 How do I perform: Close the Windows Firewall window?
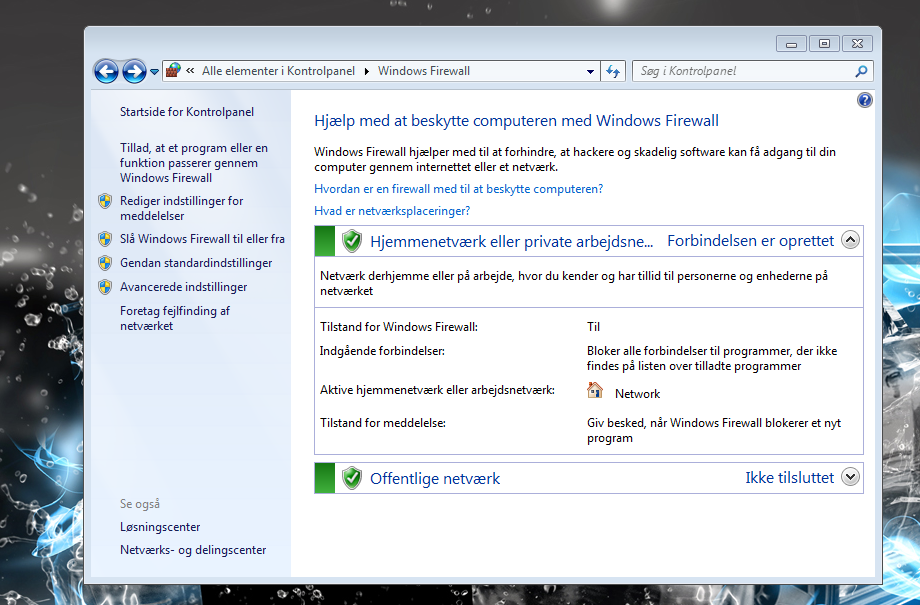click(857, 44)
